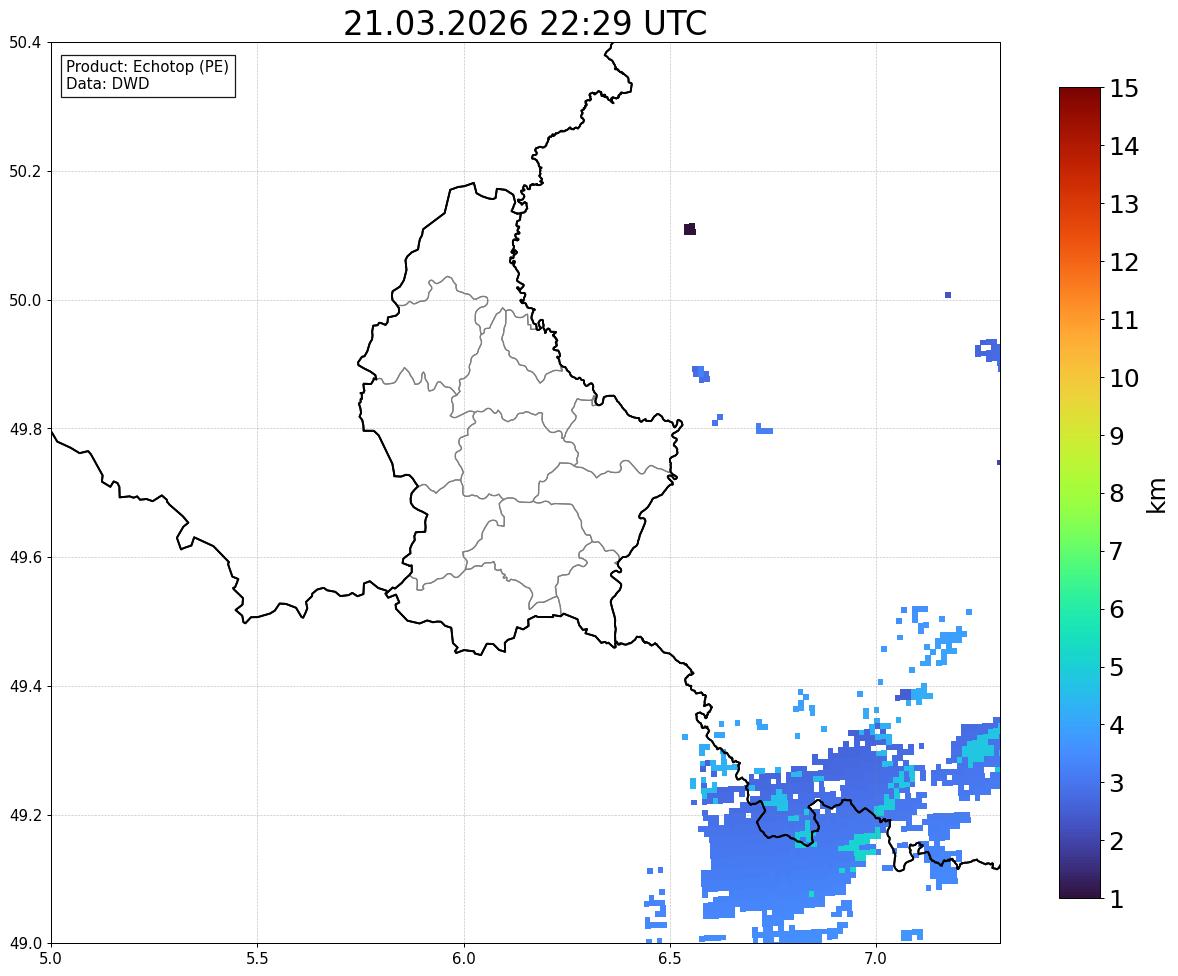Click the colorbar tick label 8

[1117, 494]
